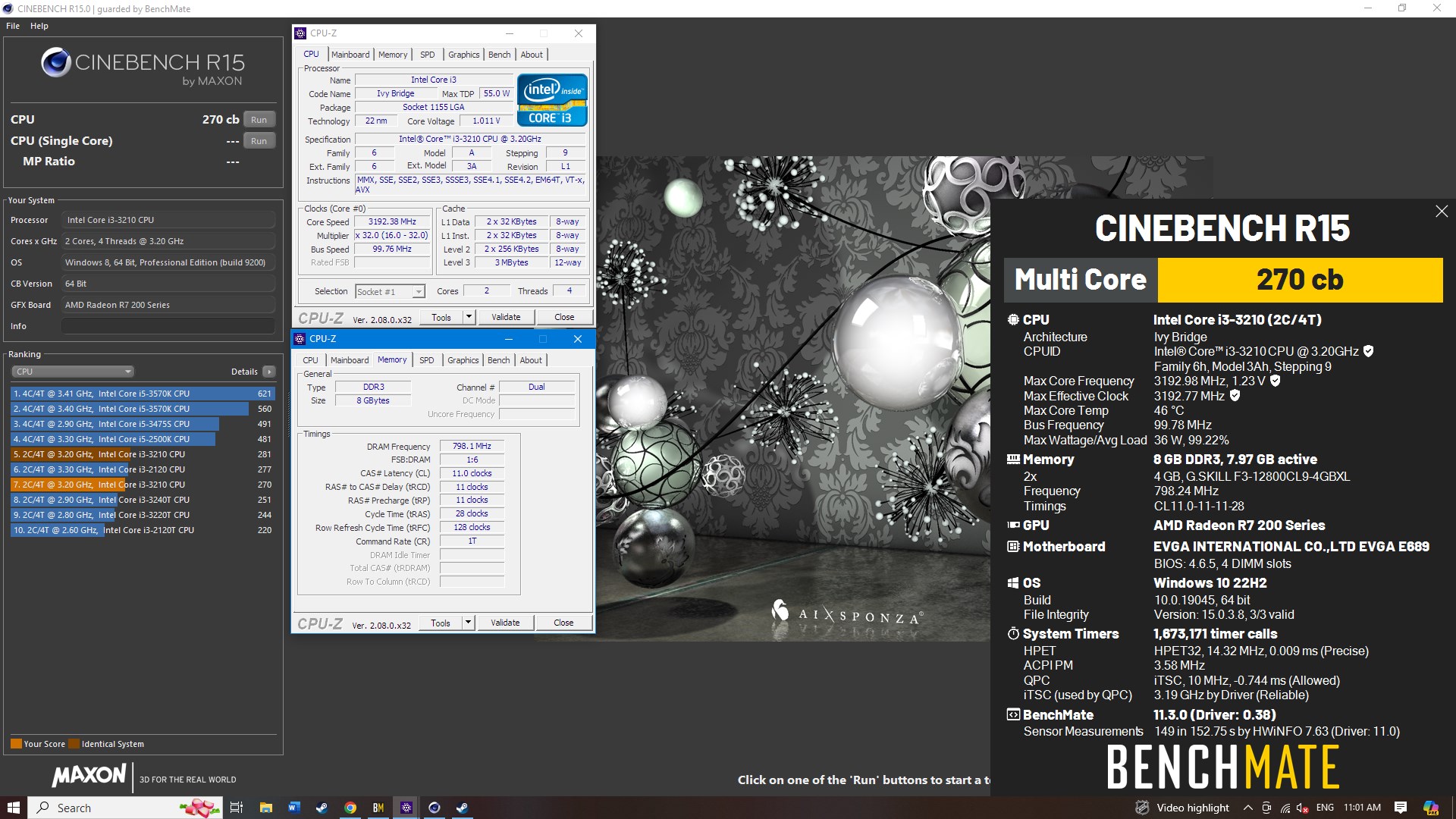The height and width of the screenshot is (819, 1456).
Task: Open the File menu in Cinebench
Action: point(13,26)
